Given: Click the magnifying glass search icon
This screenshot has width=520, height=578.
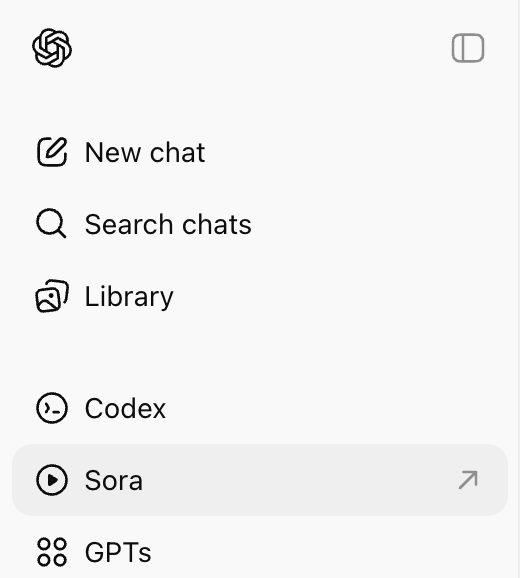Looking at the screenshot, I should [x=51, y=223].
